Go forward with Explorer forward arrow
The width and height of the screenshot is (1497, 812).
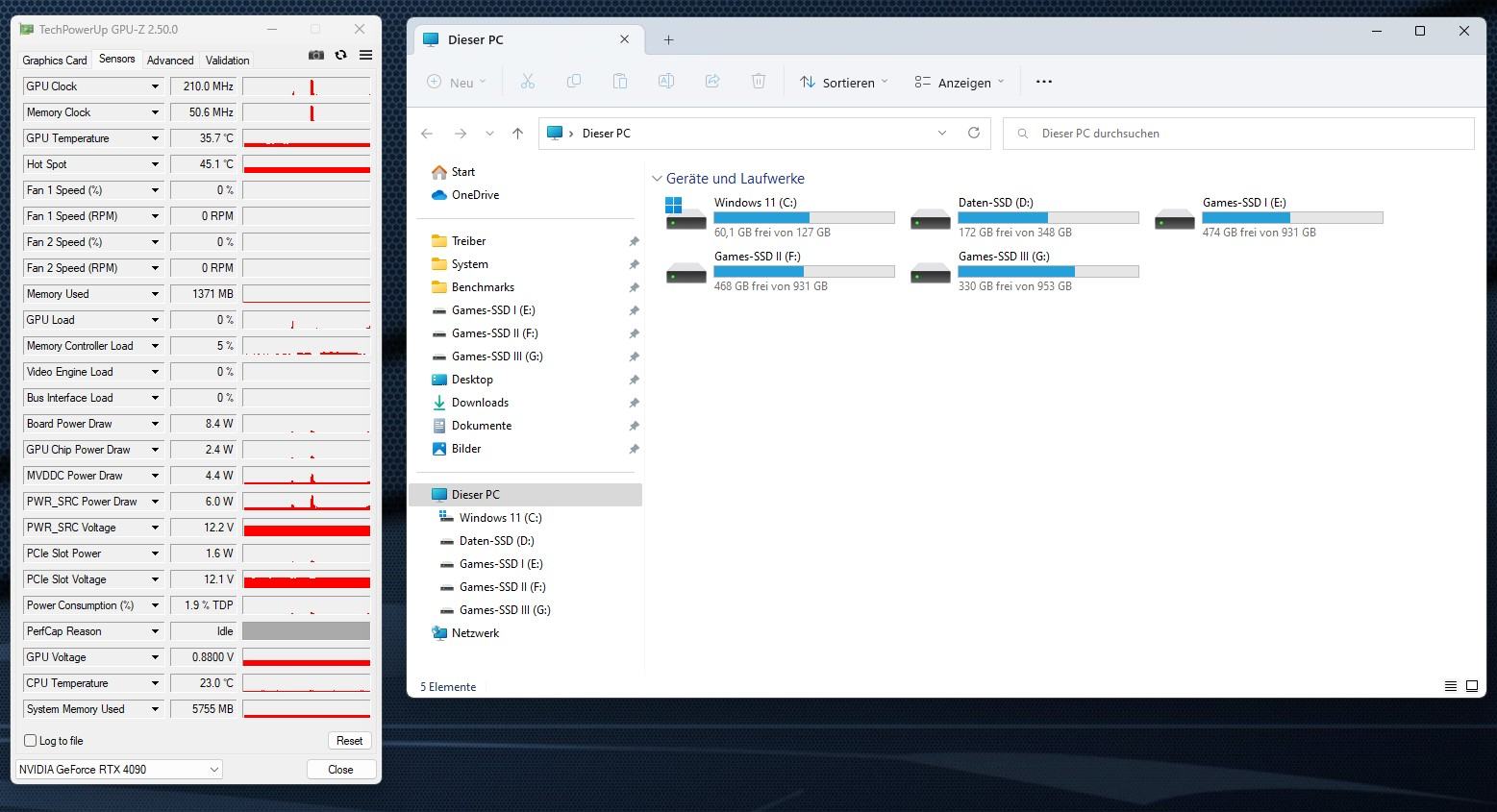[x=461, y=134]
